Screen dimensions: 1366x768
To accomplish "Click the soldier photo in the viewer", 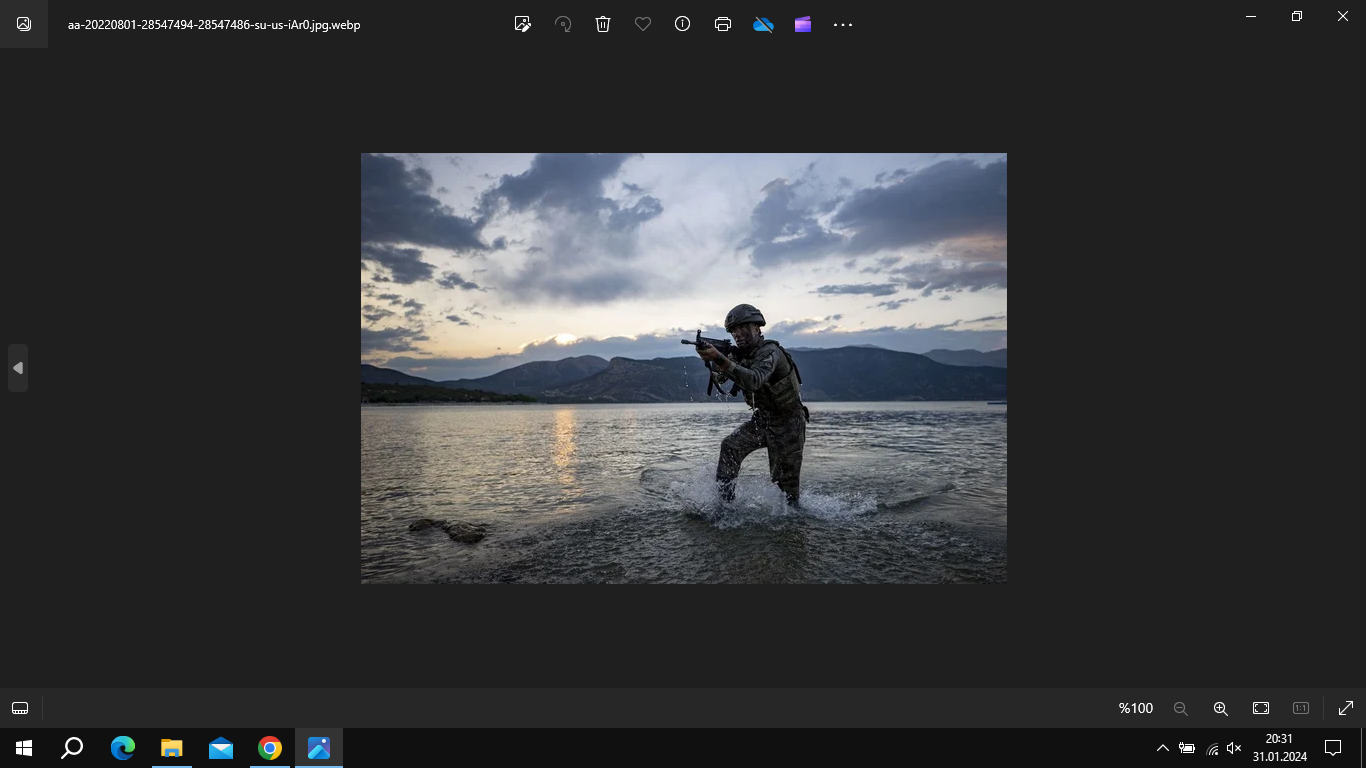I will point(684,368).
